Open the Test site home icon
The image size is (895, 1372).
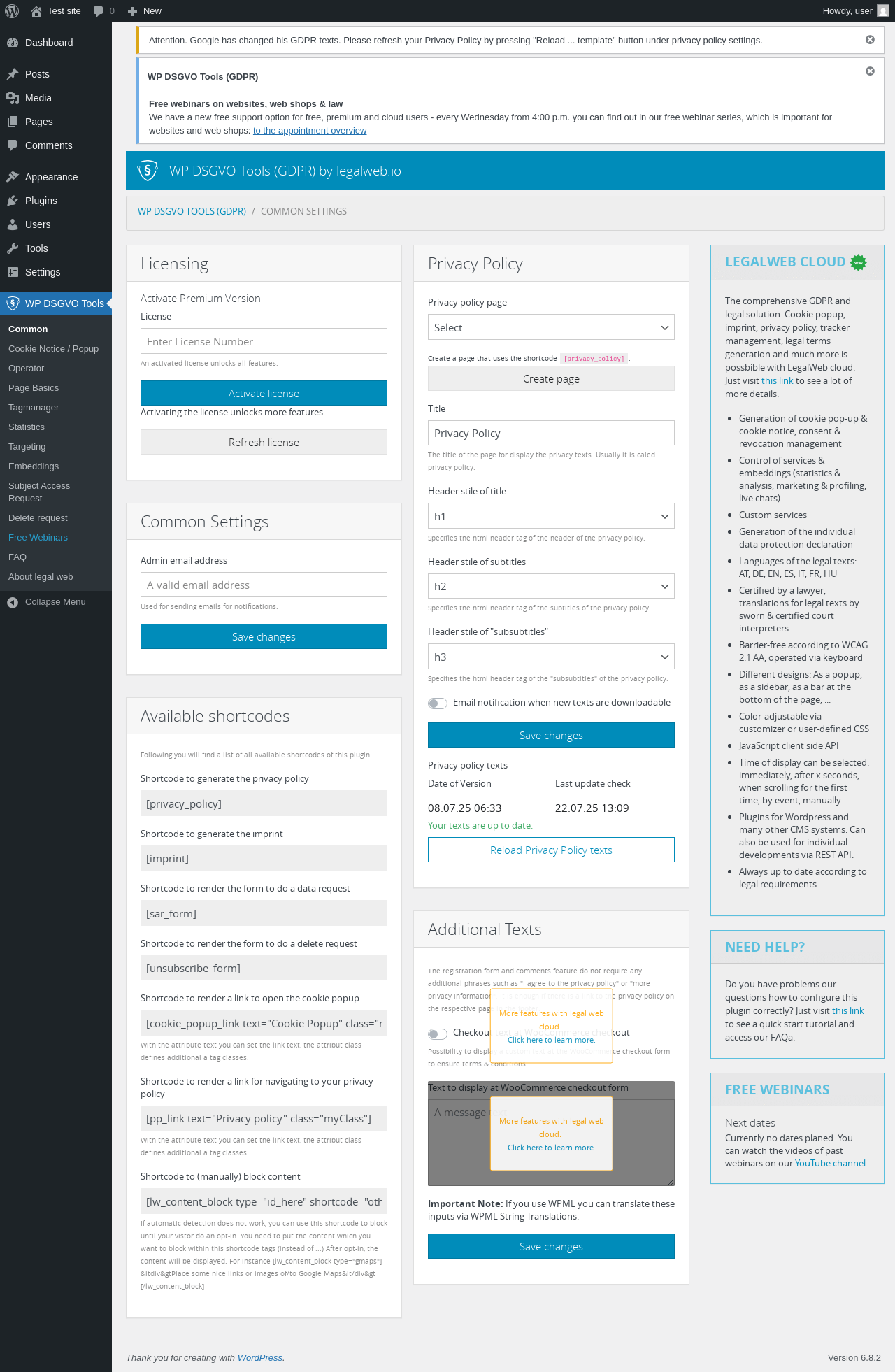pos(36,11)
